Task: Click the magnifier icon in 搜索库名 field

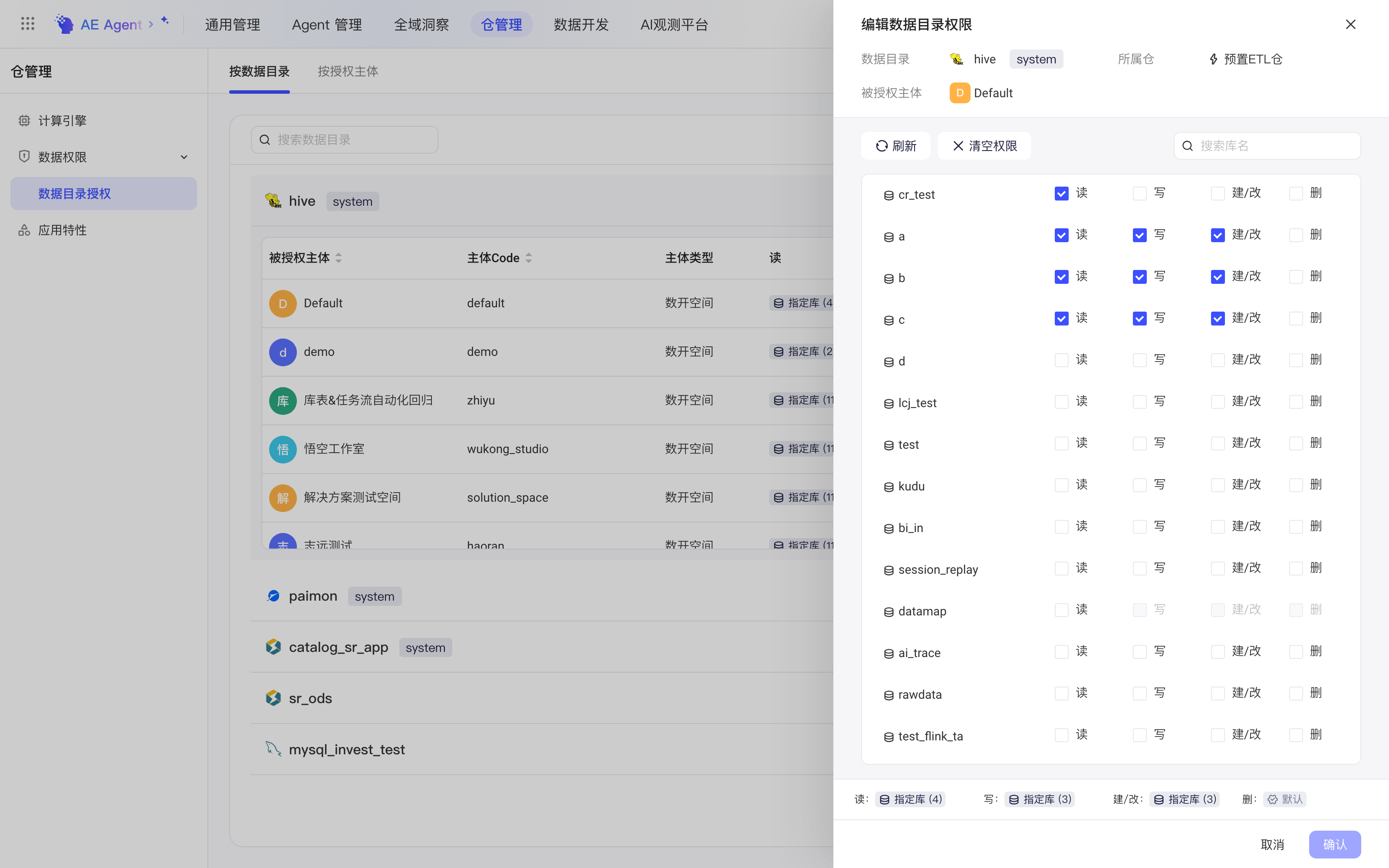Action: pos(1188,146)
